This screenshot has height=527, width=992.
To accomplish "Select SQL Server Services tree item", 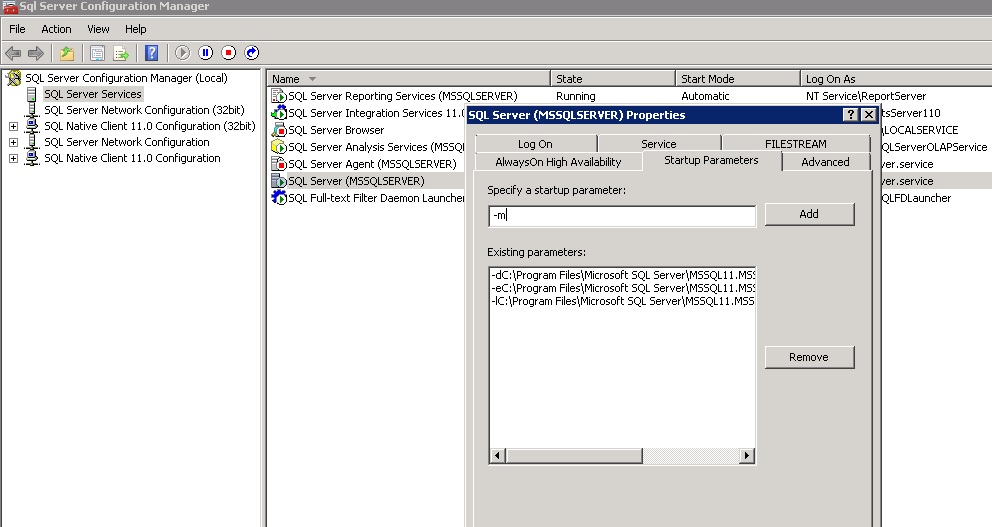I will [93, 94].
